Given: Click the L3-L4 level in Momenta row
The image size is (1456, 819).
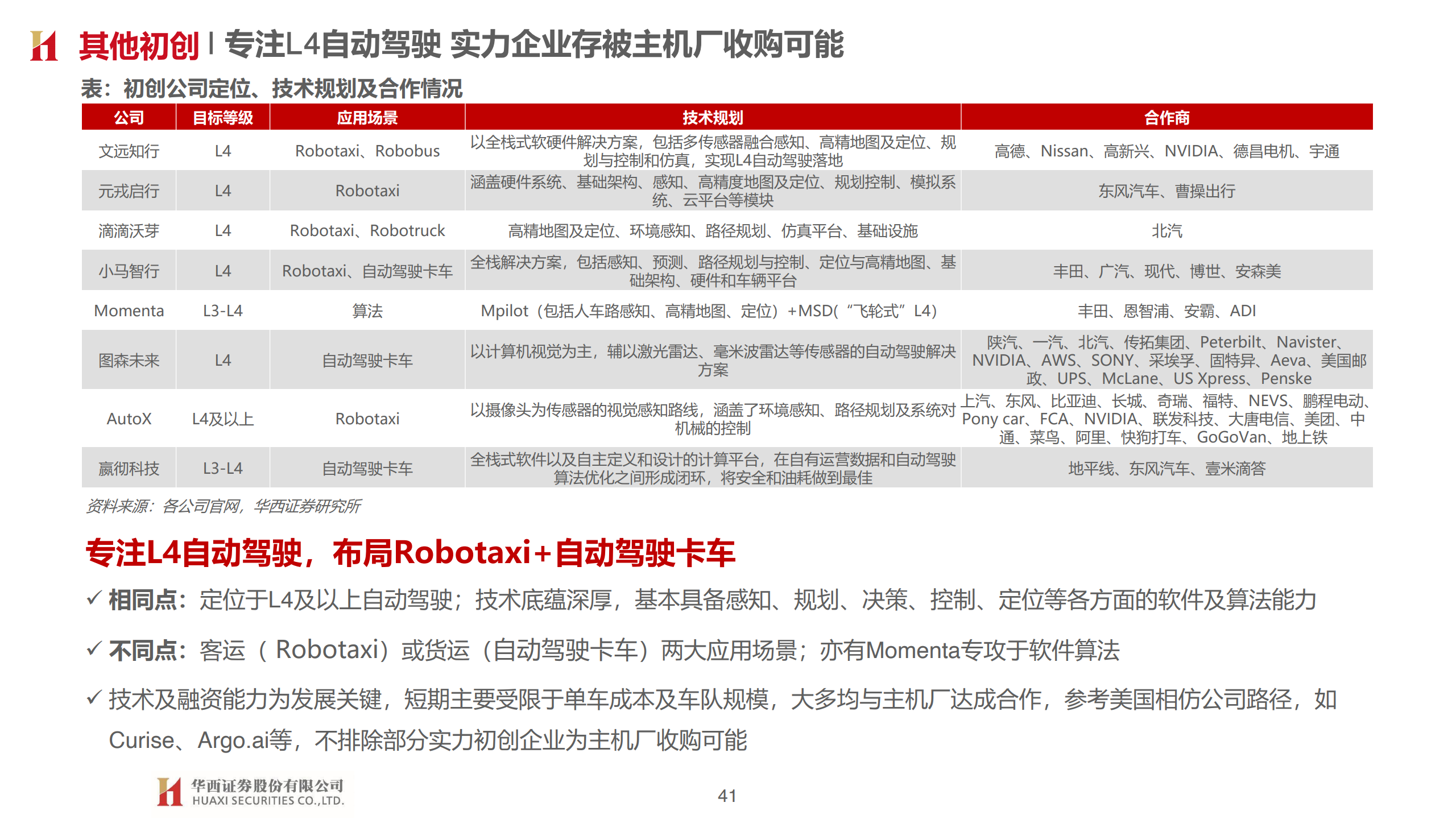Looking at the screenshot, I should [x=222, y=311].
